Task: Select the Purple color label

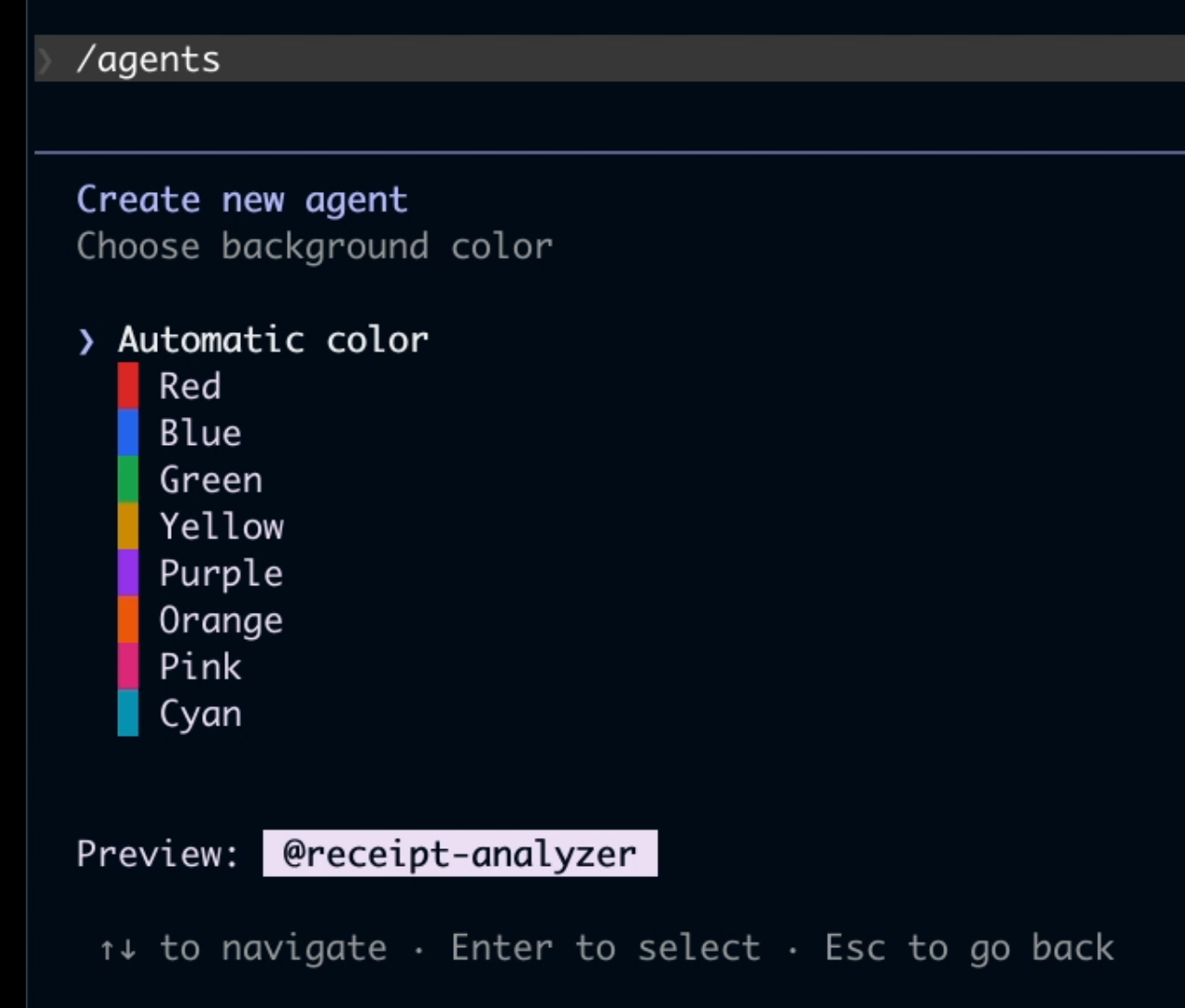Action: [221, 573]
